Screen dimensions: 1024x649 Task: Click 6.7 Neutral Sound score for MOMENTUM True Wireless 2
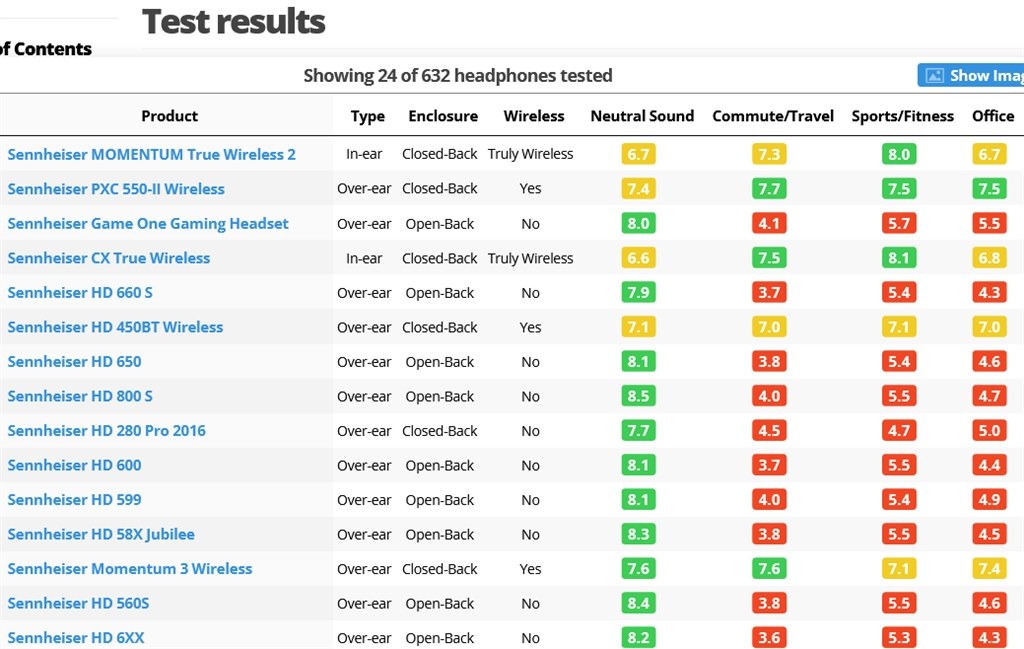[638, 154]
